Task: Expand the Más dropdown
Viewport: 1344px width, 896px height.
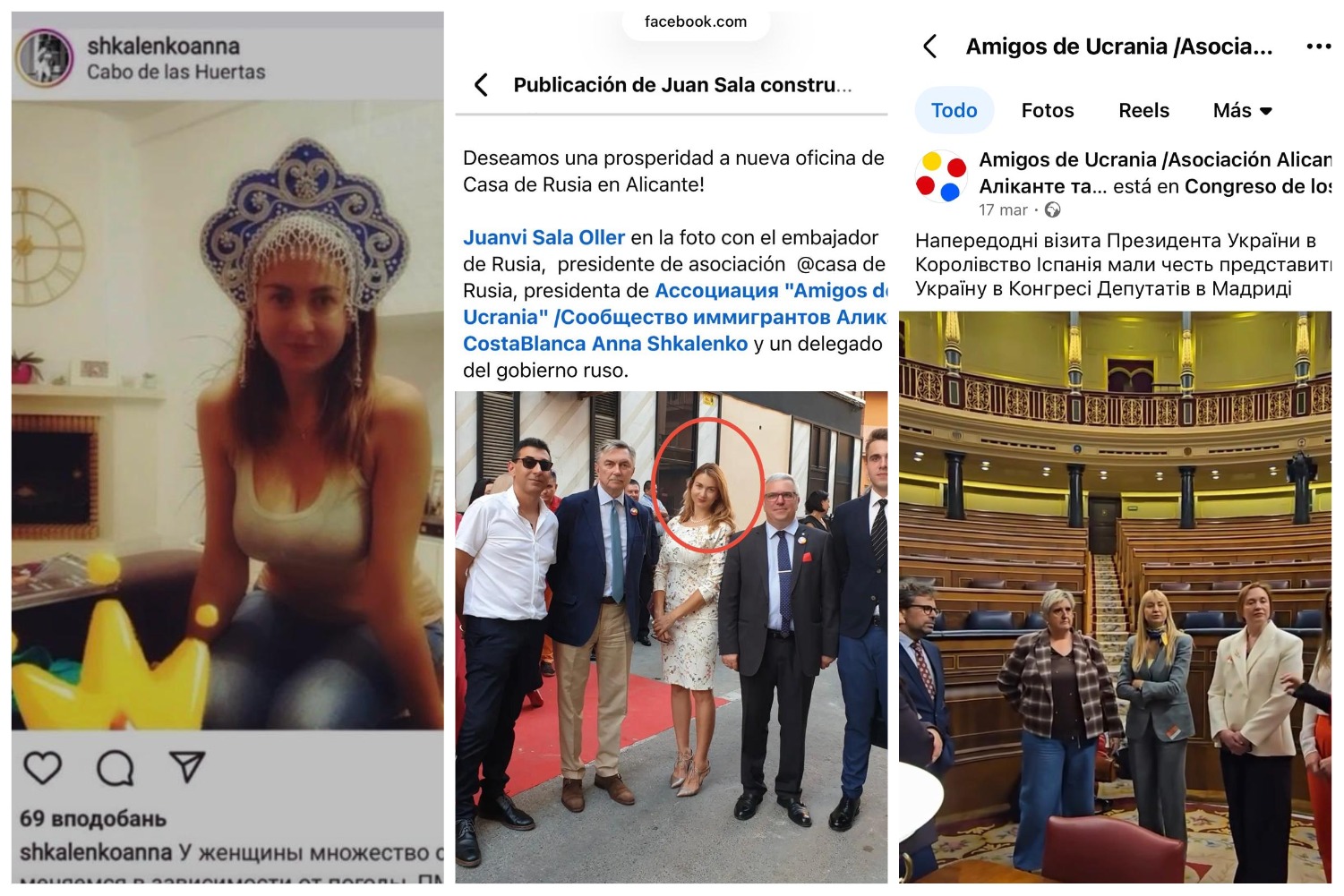Action: pyautogui.click(x=1242, y=110)
